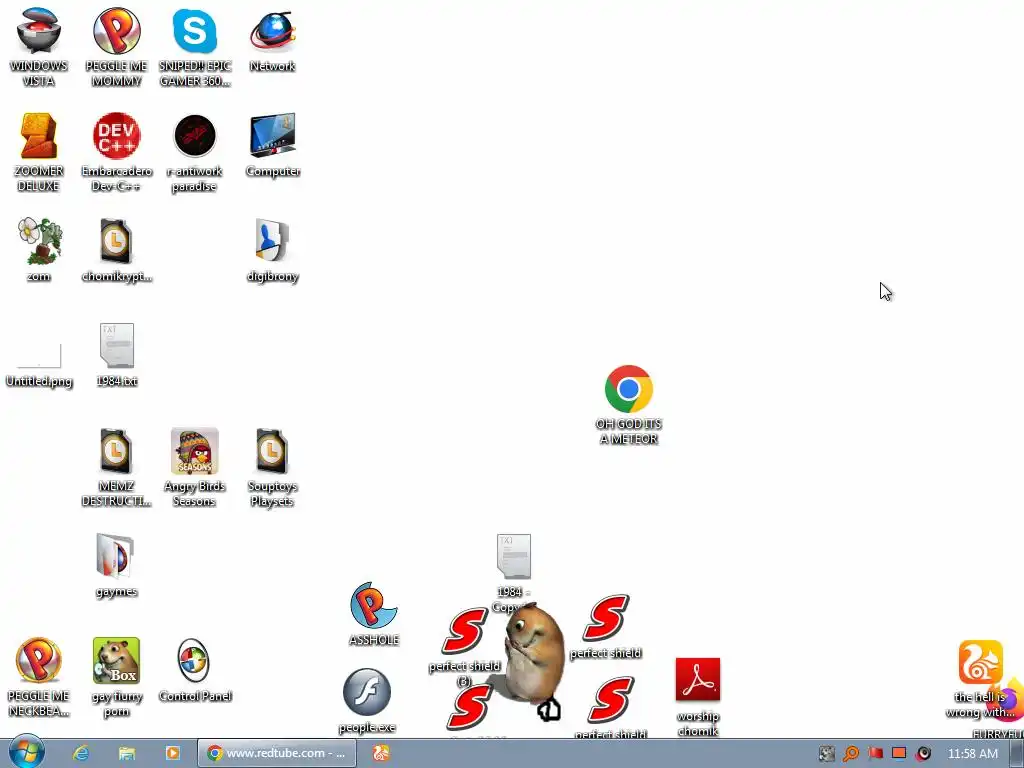1024x768 pixels.
Task: Launch Internet Explorer from the taskbar
Action: [81, 754]
